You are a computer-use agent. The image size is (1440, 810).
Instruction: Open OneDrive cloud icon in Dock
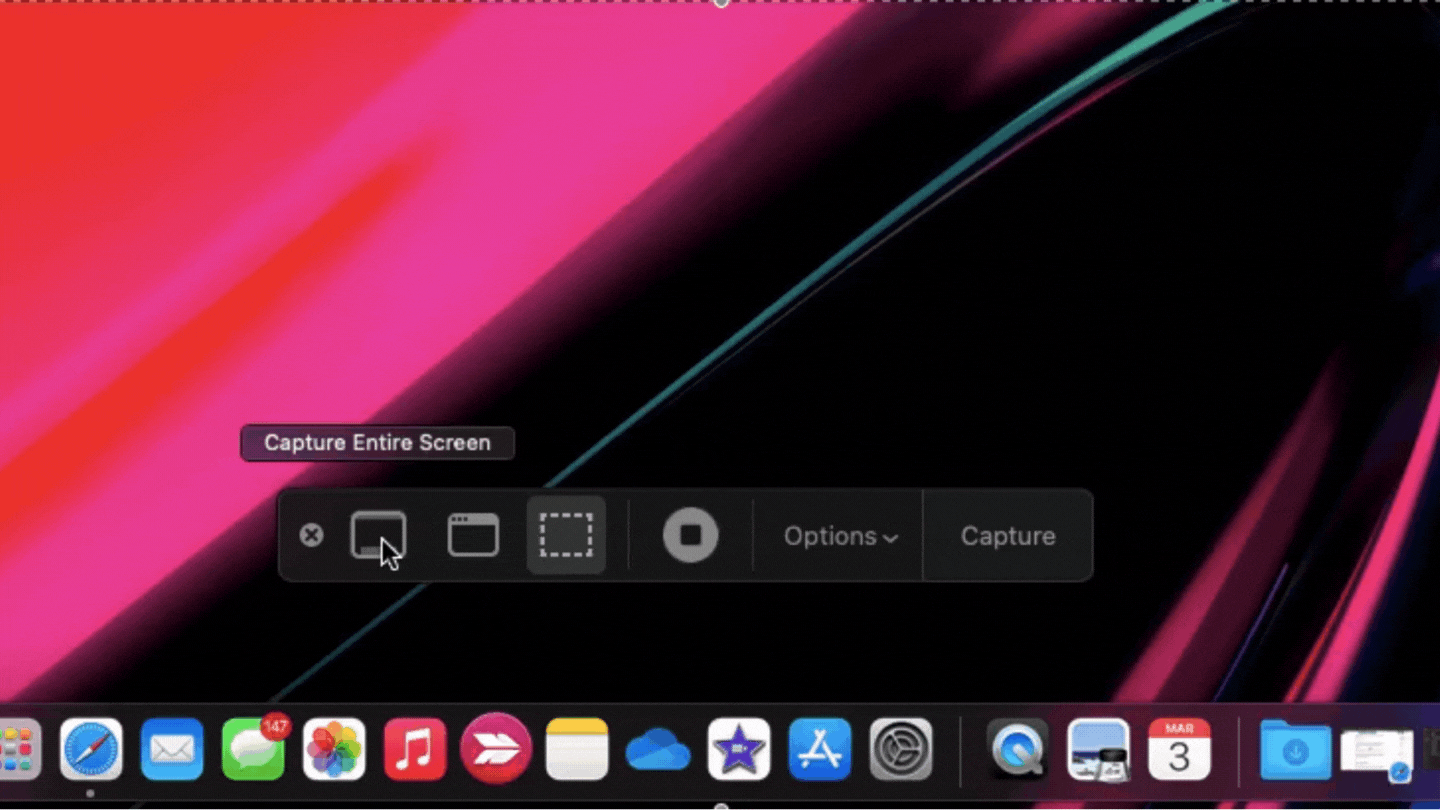click(x=658, y=751)
